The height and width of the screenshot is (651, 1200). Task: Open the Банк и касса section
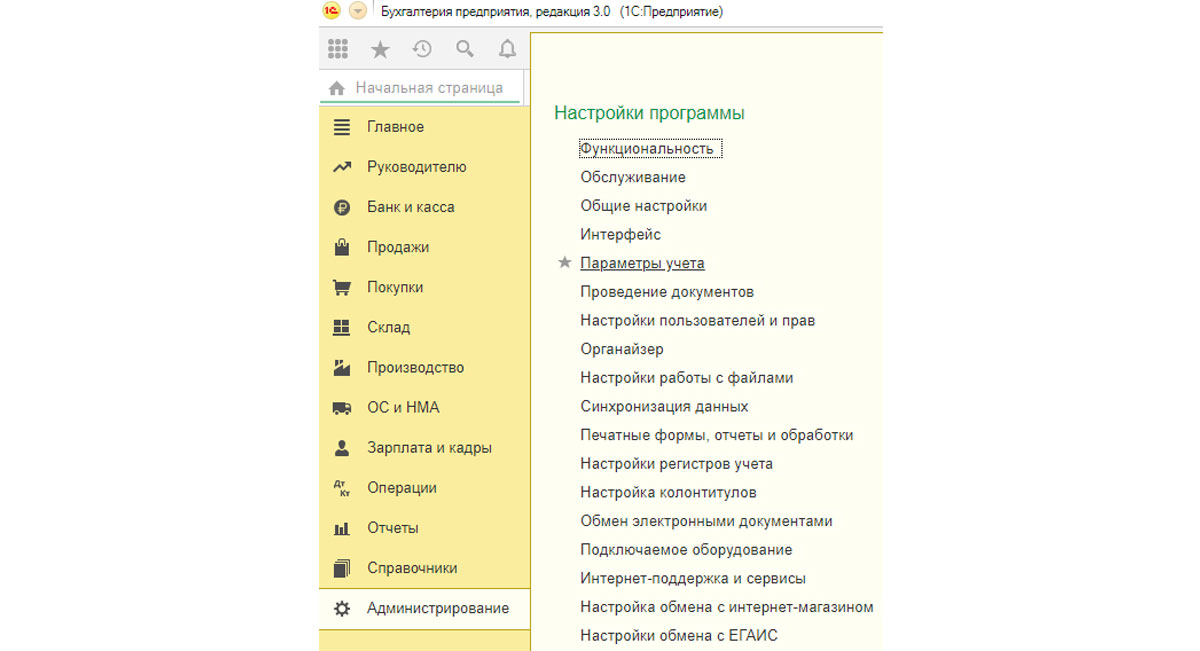[424, 207]
